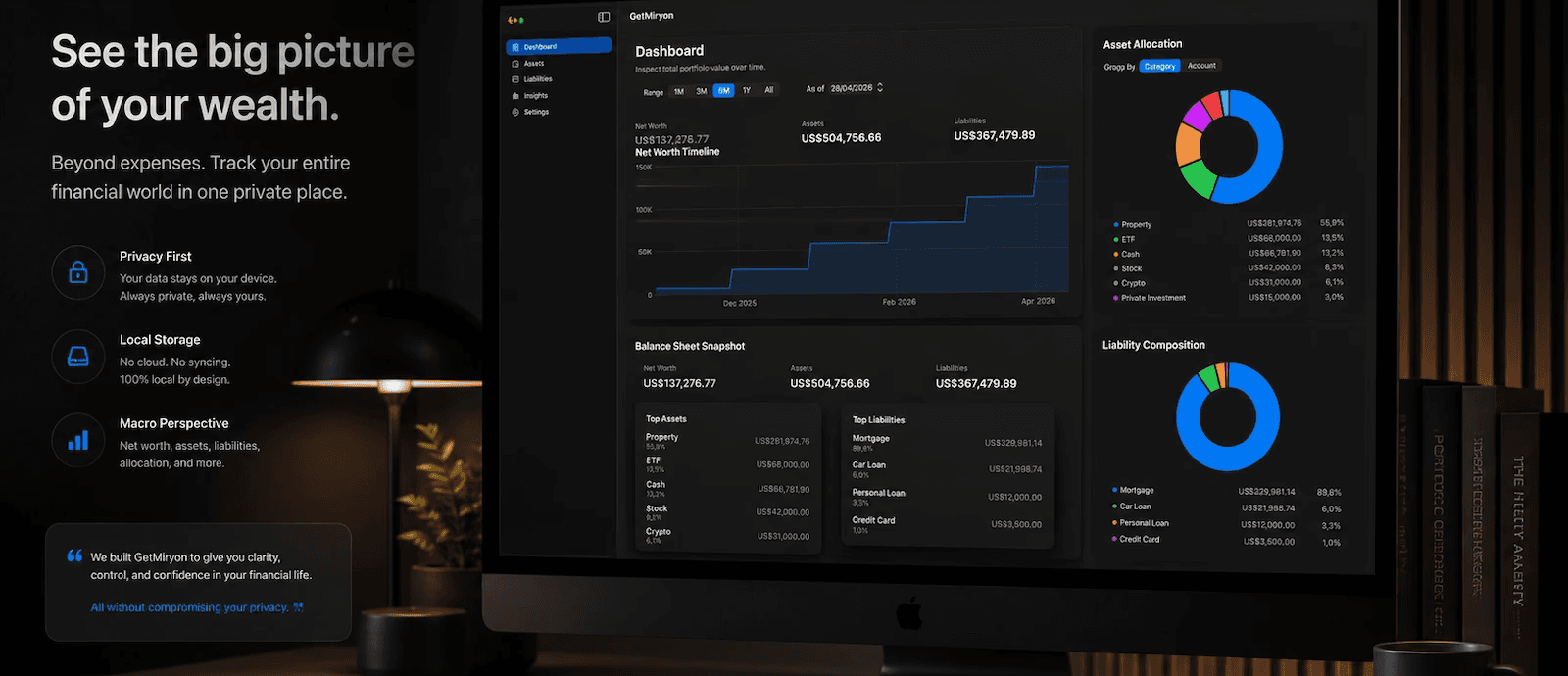
Task: Click the 'Balance Sheet Snapshot' heading
Action: pyautogui.click(x=690, y=346)
